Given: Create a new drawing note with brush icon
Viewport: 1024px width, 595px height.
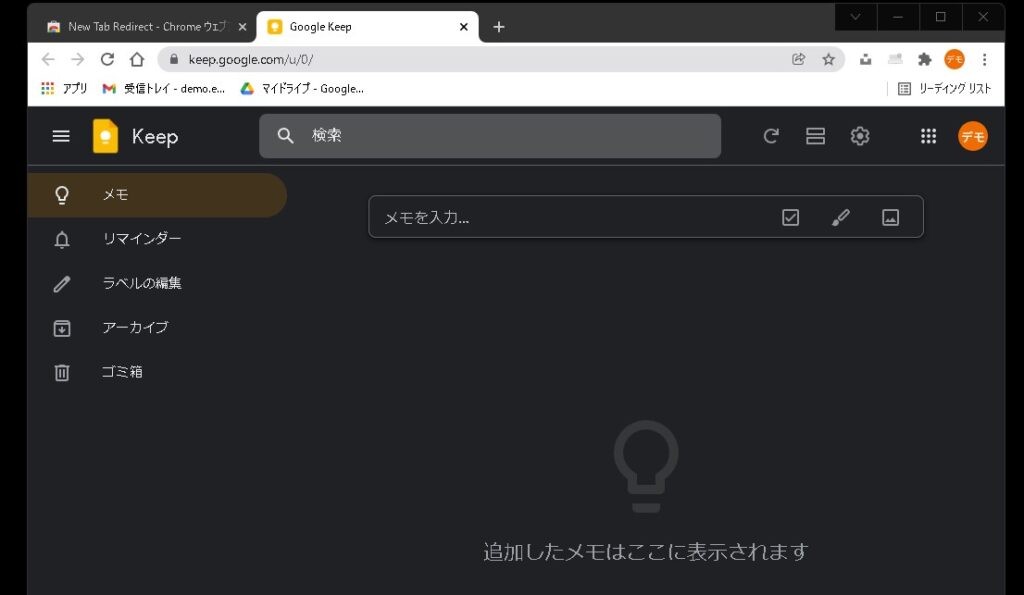Looking at the screenshot, I should coord(841,217).
